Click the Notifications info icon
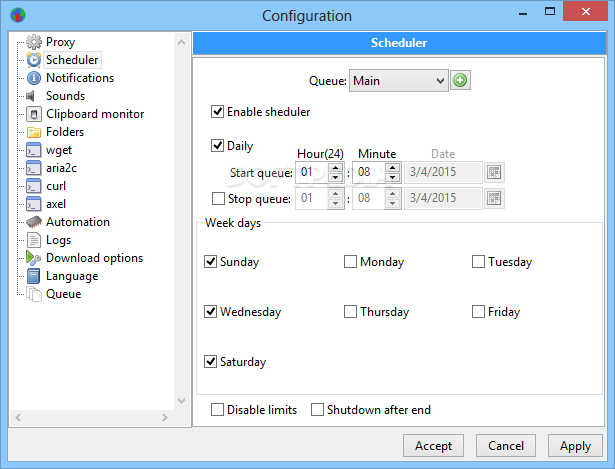615x469 pixels. click(x=34, y=78)
